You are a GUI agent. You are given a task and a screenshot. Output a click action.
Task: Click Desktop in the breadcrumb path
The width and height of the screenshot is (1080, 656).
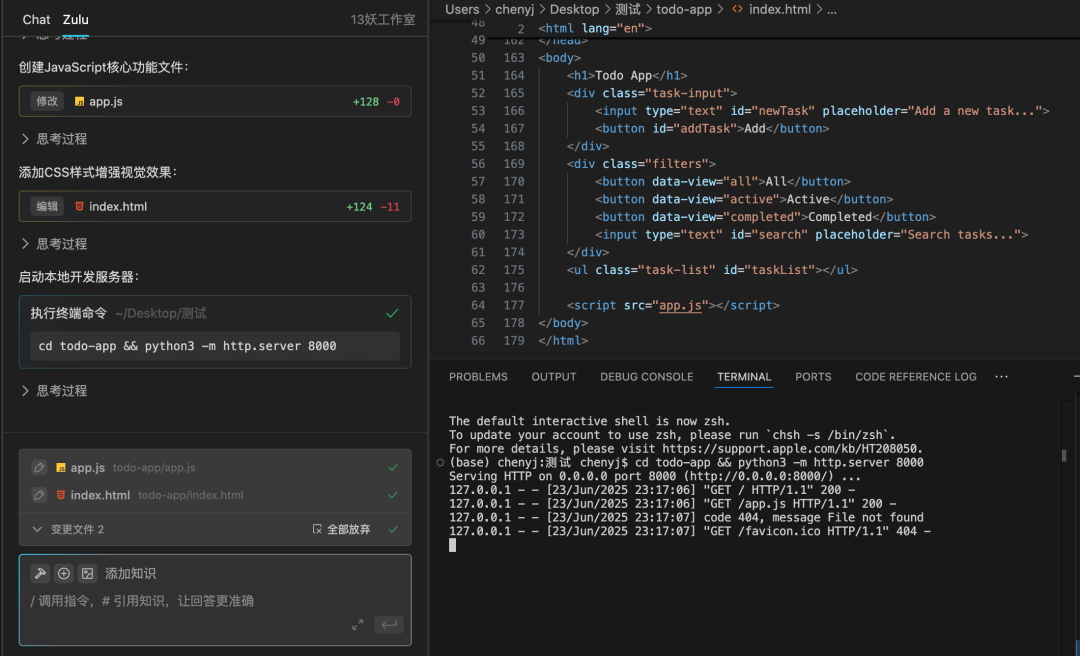(x=574, y=10)
